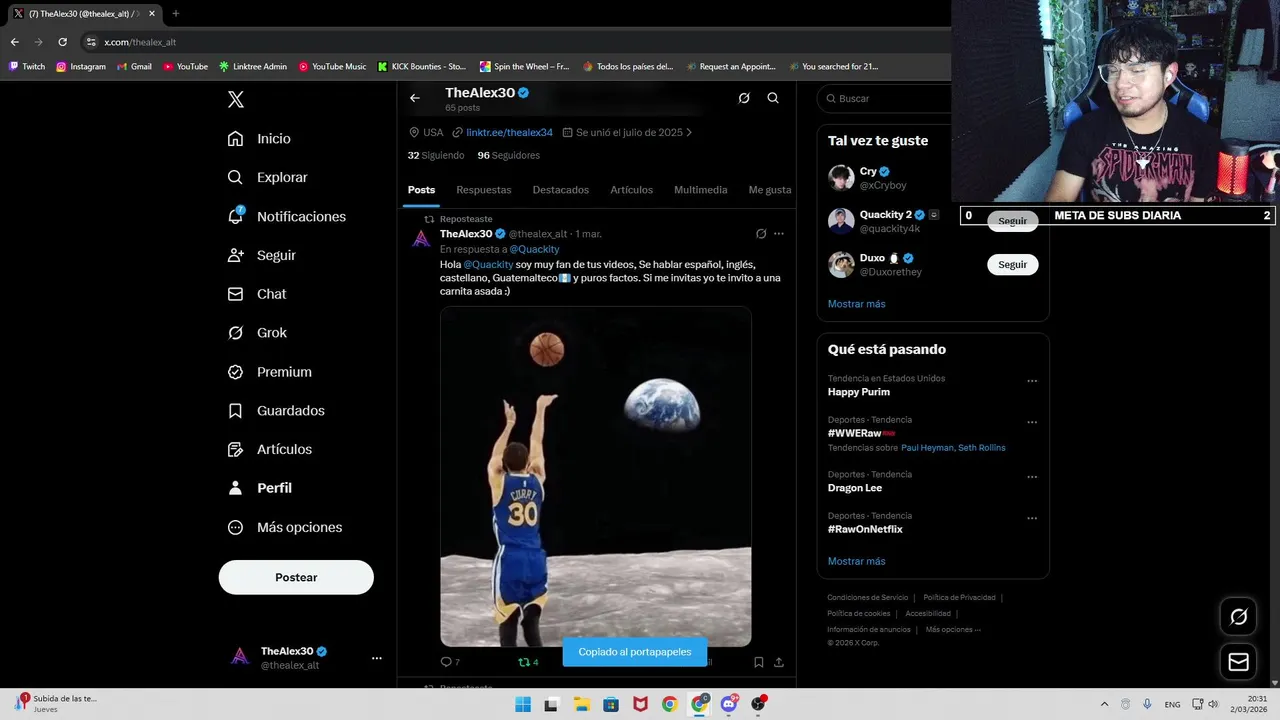
Task: Open options for #RawOnNetflix trend
Action: point(1032,519)
